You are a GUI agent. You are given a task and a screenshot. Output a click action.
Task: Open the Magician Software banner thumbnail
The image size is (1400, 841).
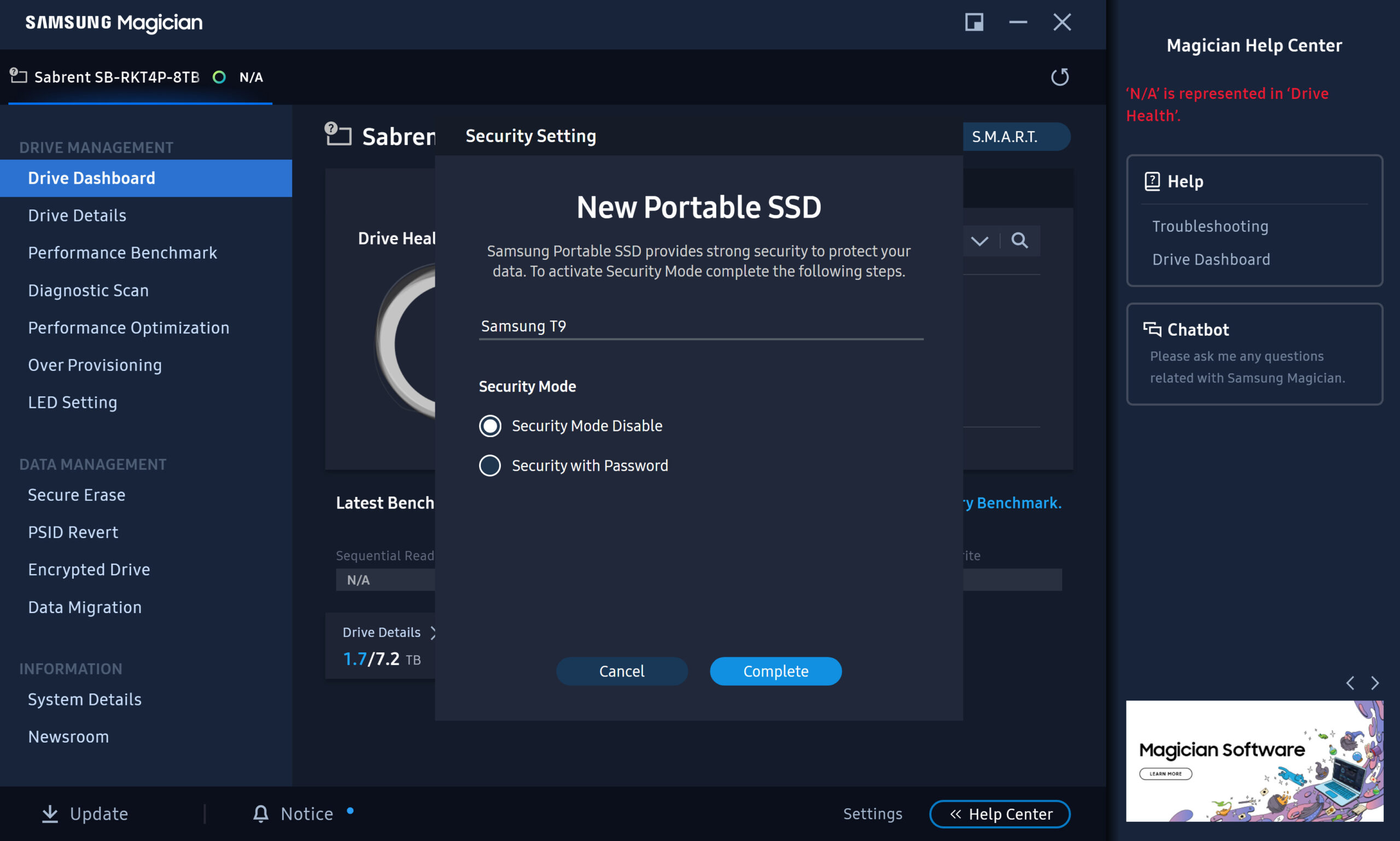pyautogui.click(x=1254, y=761)
